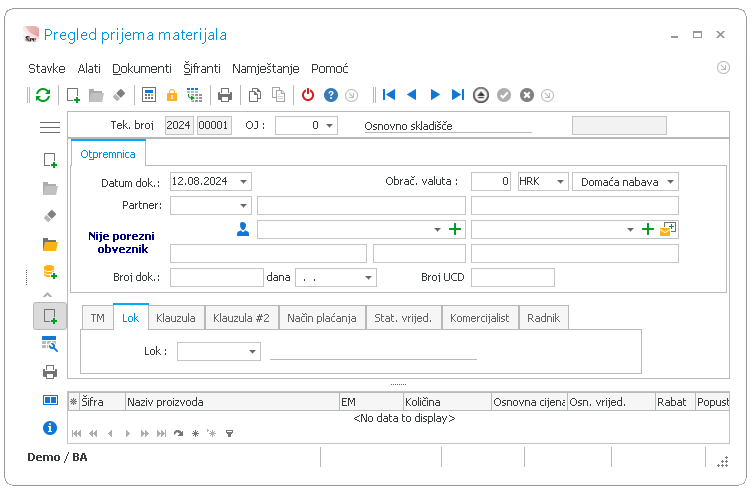Screen dimensions: 753x494
Task: Click the printer icon in the top toolbar
Action: click(x=225, y=95)
